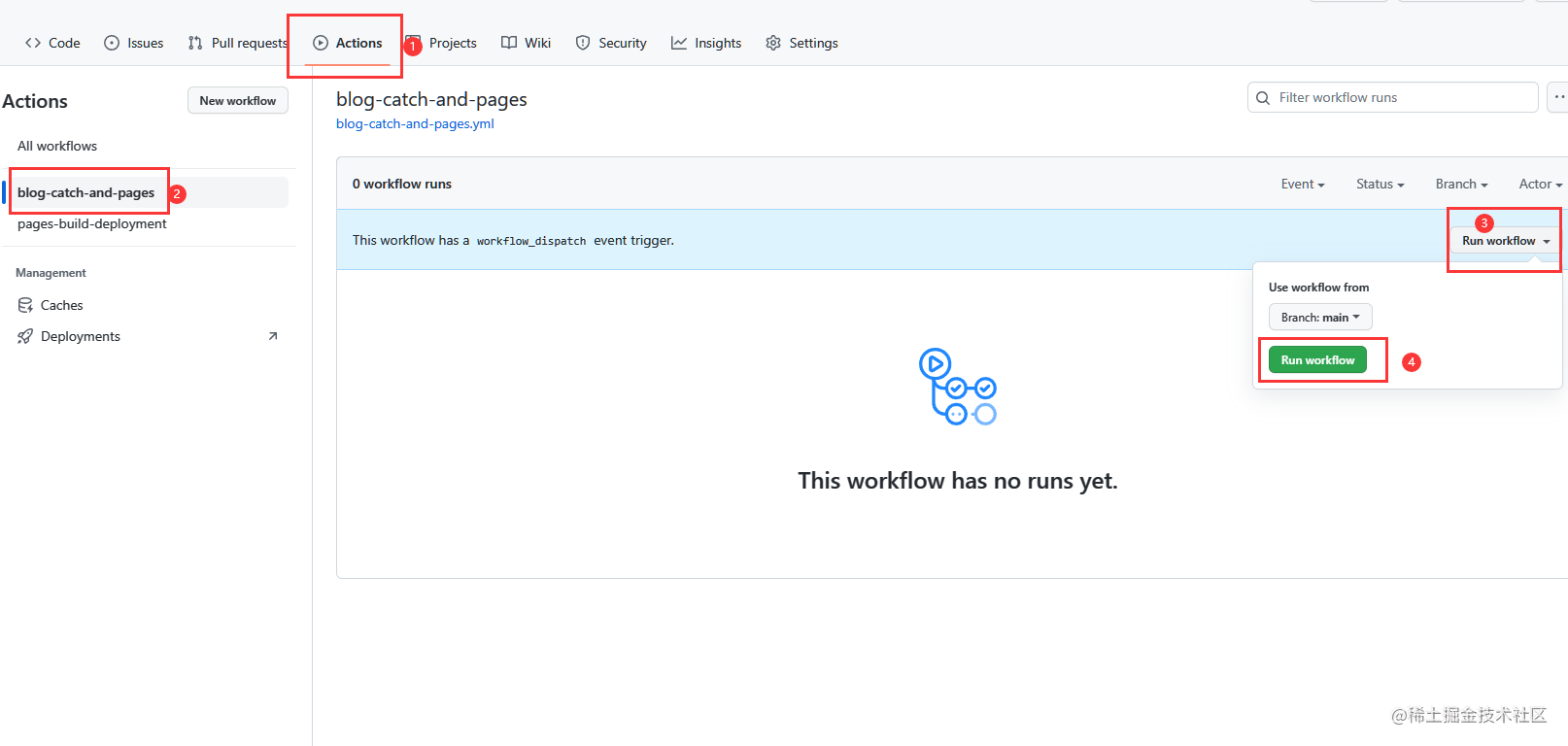This screenshot has width=1568, height=746.
Task: Select the blog-catch-and-pages workflow
Action: [149, 192]
